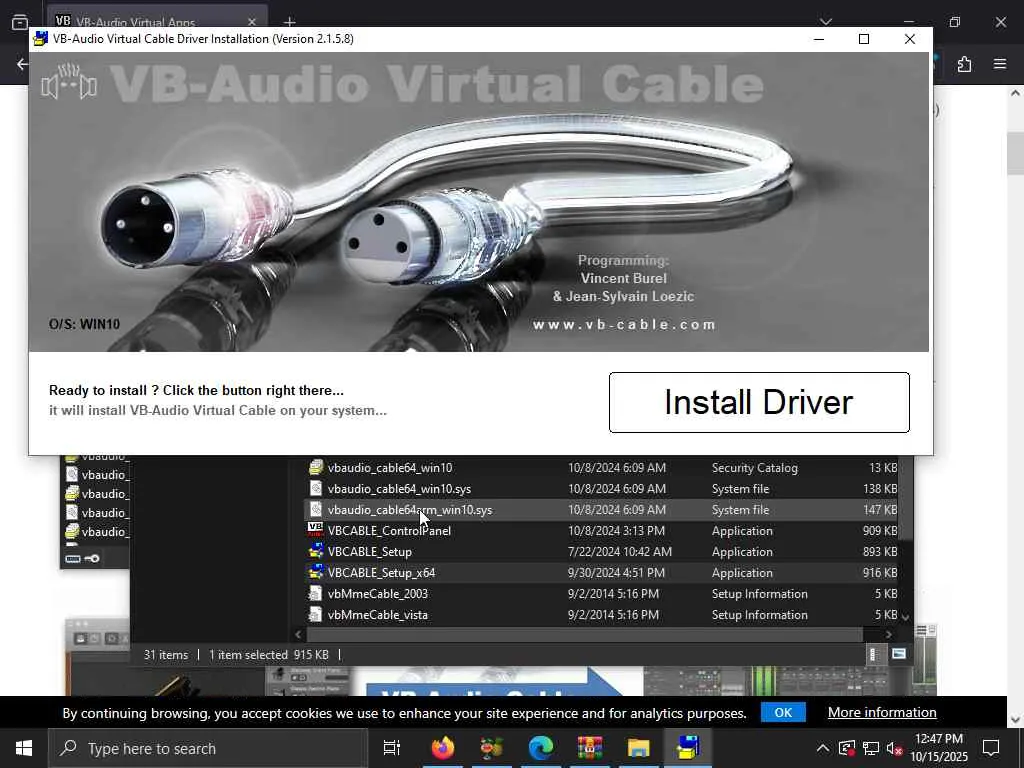This screenshot has height=768, width=1024.
Task: Open the notification center icon
Action: [x=991, y=748]
